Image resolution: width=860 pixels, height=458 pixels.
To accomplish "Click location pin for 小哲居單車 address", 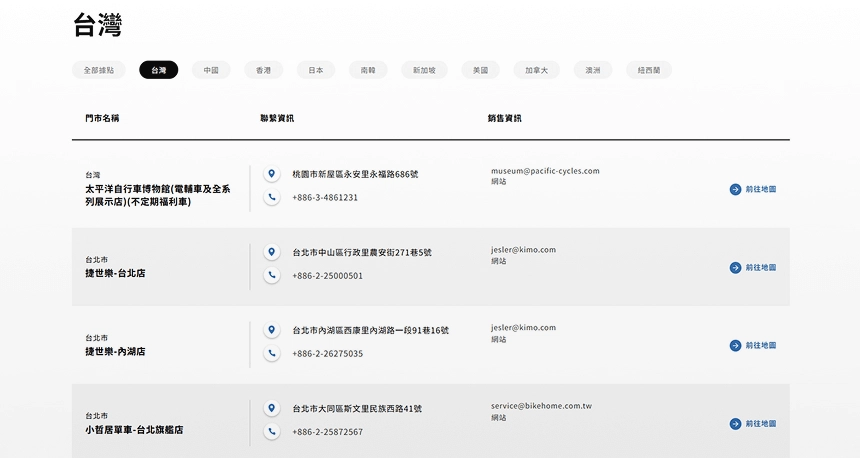I will [x=271, y=408].
